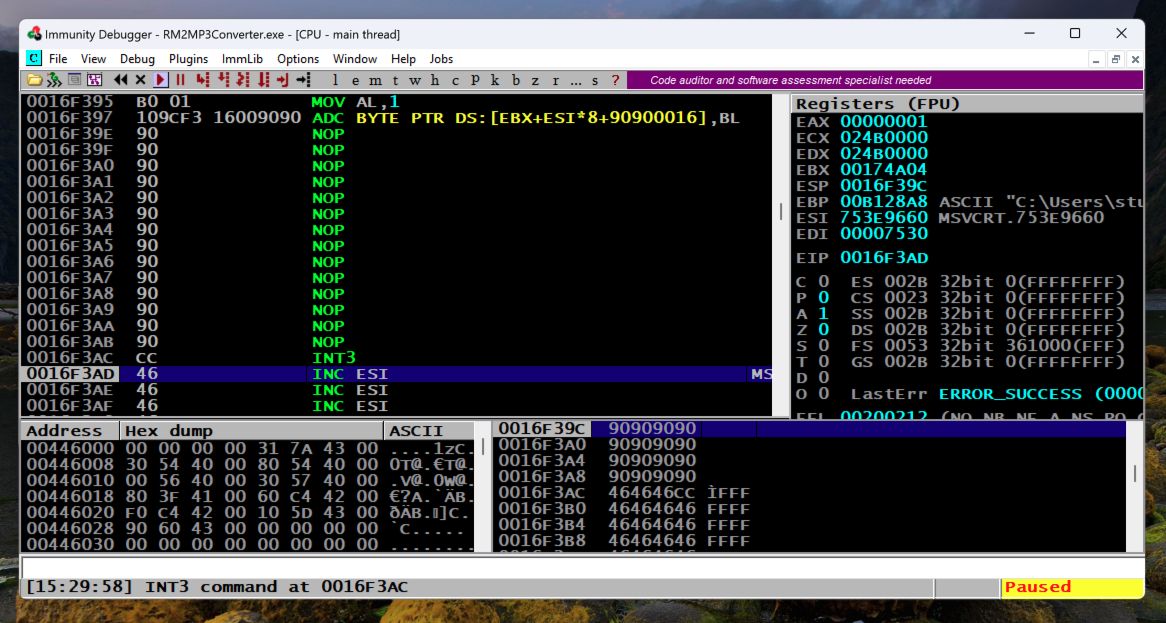This screenshot has width=1166, height=623.
Task: Minimize the inner CPU child window
Action: pyautogui.click(x=1096, y=59)
